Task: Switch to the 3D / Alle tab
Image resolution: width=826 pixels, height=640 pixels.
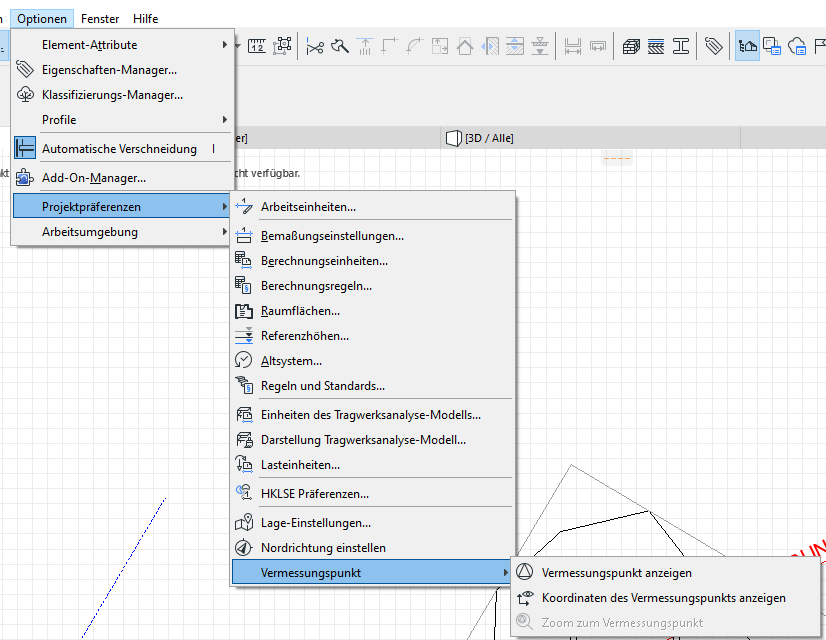Action: [x=492, y=138]
